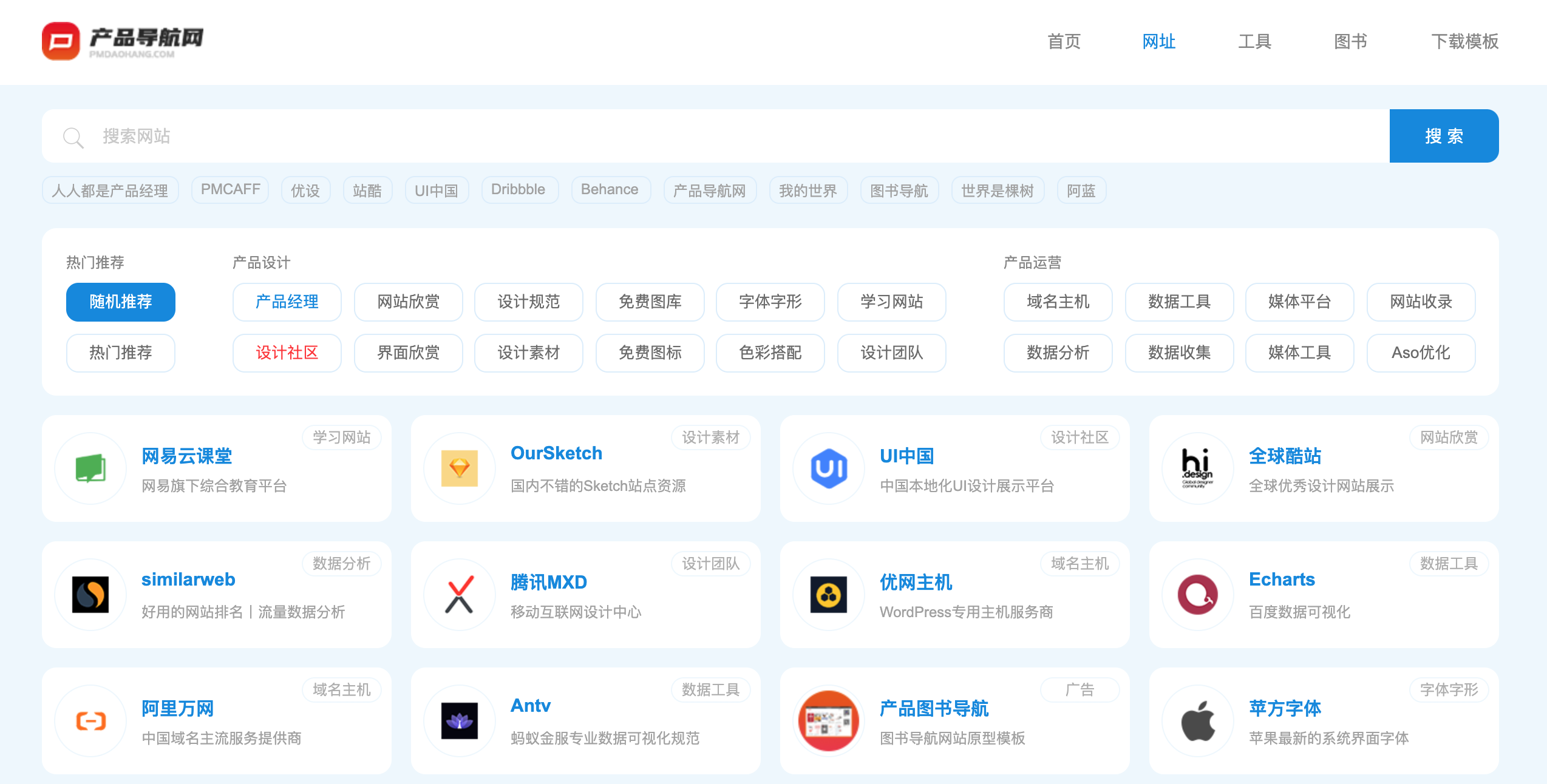
Task: Click the 产品导航网 quick tag
Action: (x=710, y=191)
